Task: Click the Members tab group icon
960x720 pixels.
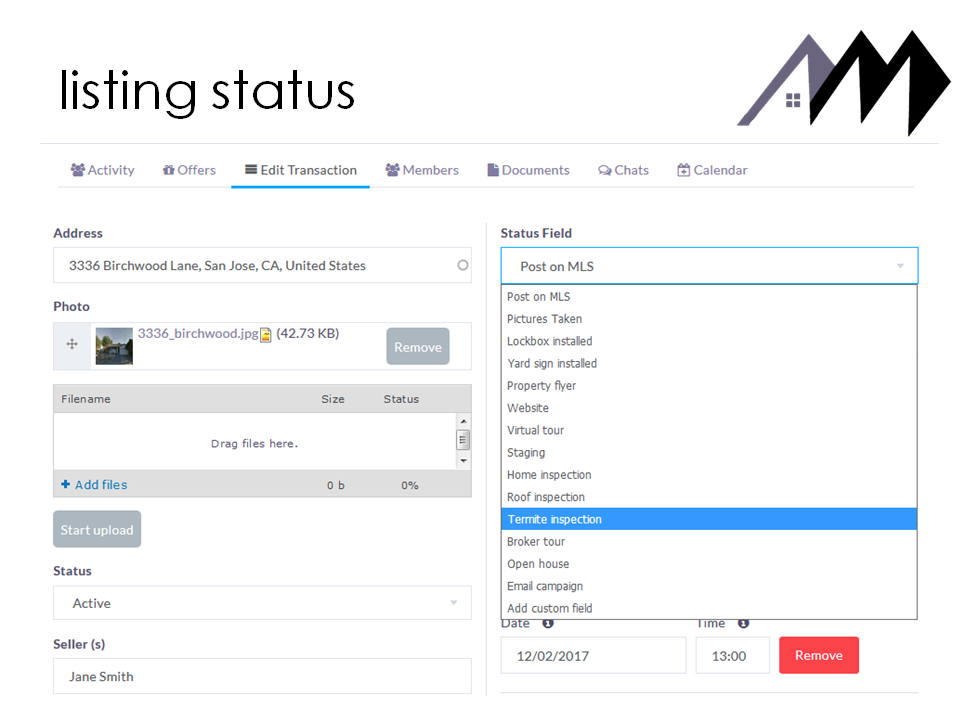Action: click(392, 170)
